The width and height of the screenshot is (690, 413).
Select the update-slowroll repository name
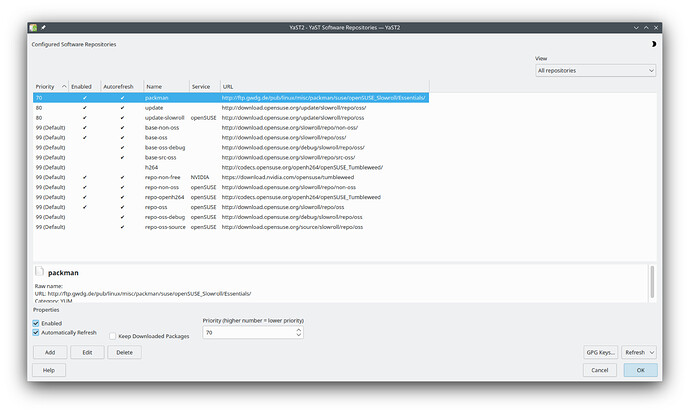[x=165, y=118]
